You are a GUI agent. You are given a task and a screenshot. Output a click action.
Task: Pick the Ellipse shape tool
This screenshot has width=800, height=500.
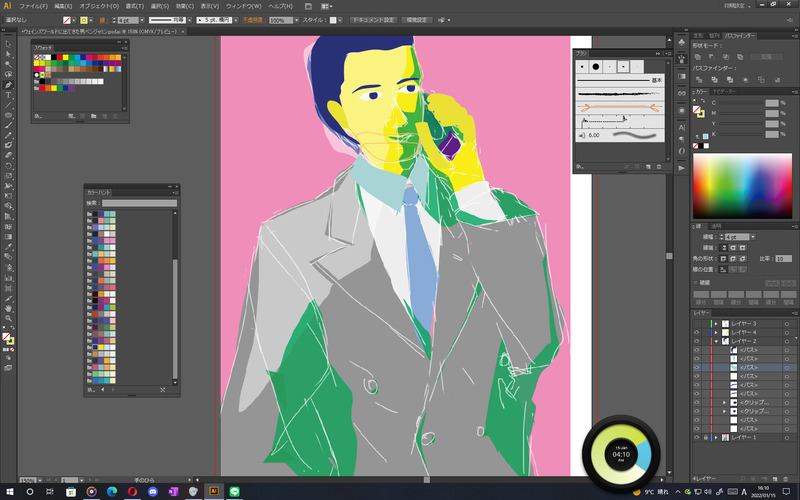(8, 115)
